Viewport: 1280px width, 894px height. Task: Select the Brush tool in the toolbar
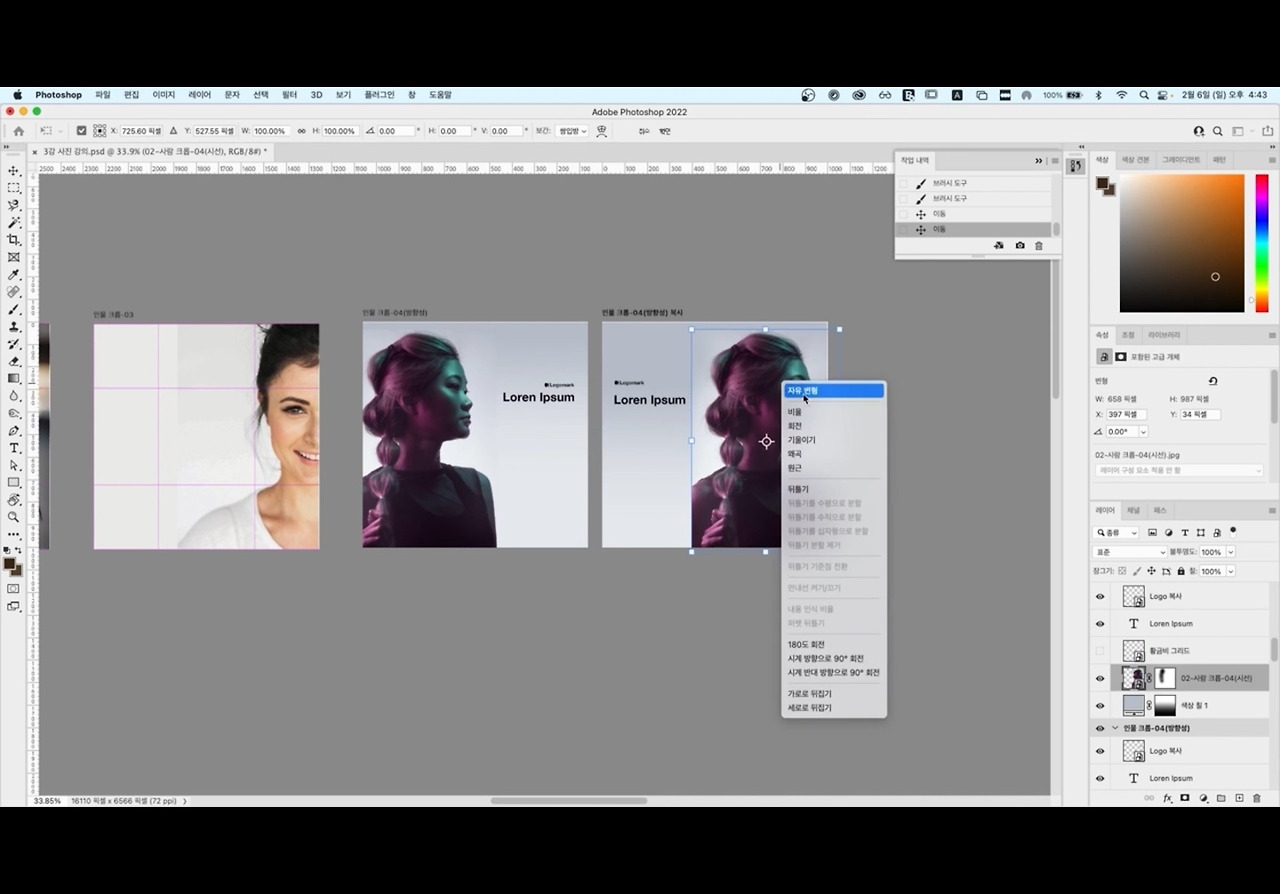coord(14,310)
